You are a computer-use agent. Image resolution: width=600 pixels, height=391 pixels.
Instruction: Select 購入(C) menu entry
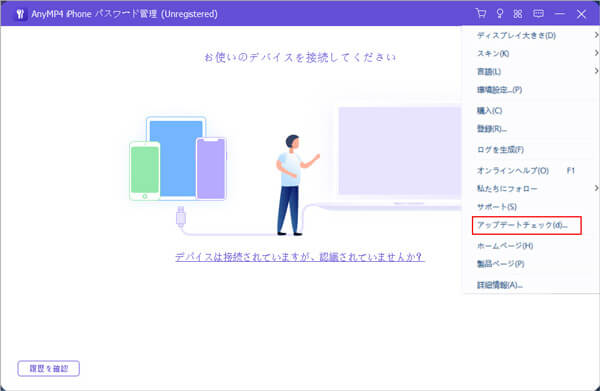pyautogui.click(x=531, y=111)
